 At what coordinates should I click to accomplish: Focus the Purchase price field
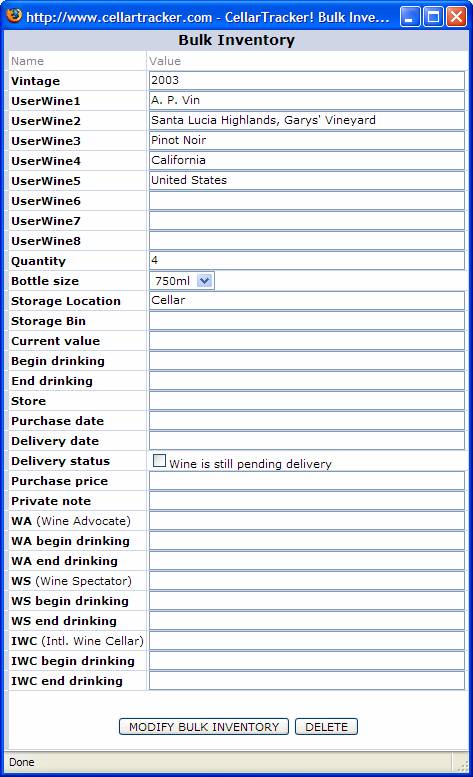tap(307, 481)
